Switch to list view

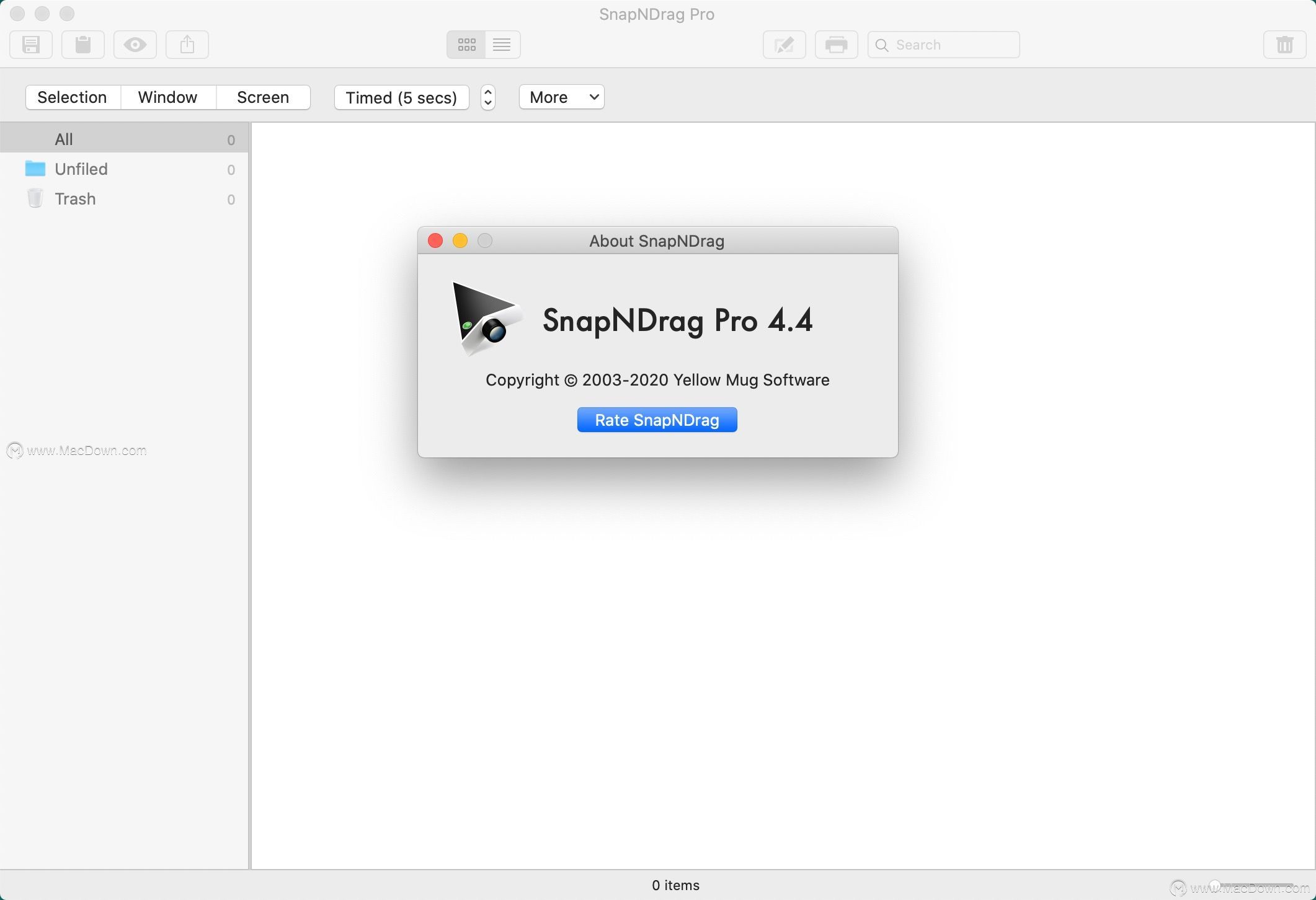point(502,45)
